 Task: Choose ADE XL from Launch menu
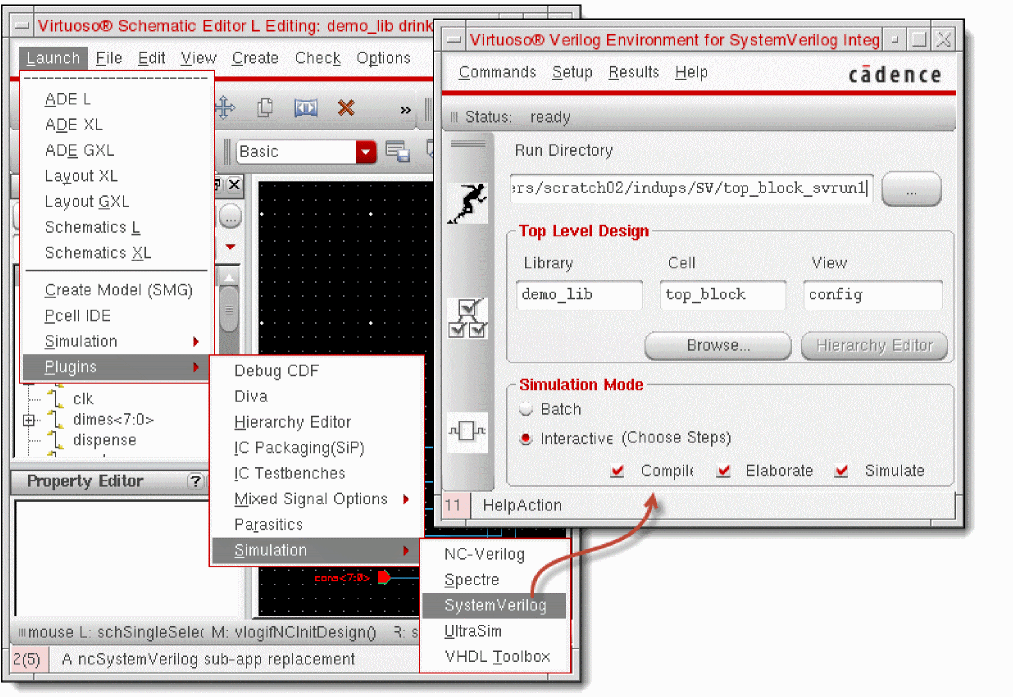point(116,125)
